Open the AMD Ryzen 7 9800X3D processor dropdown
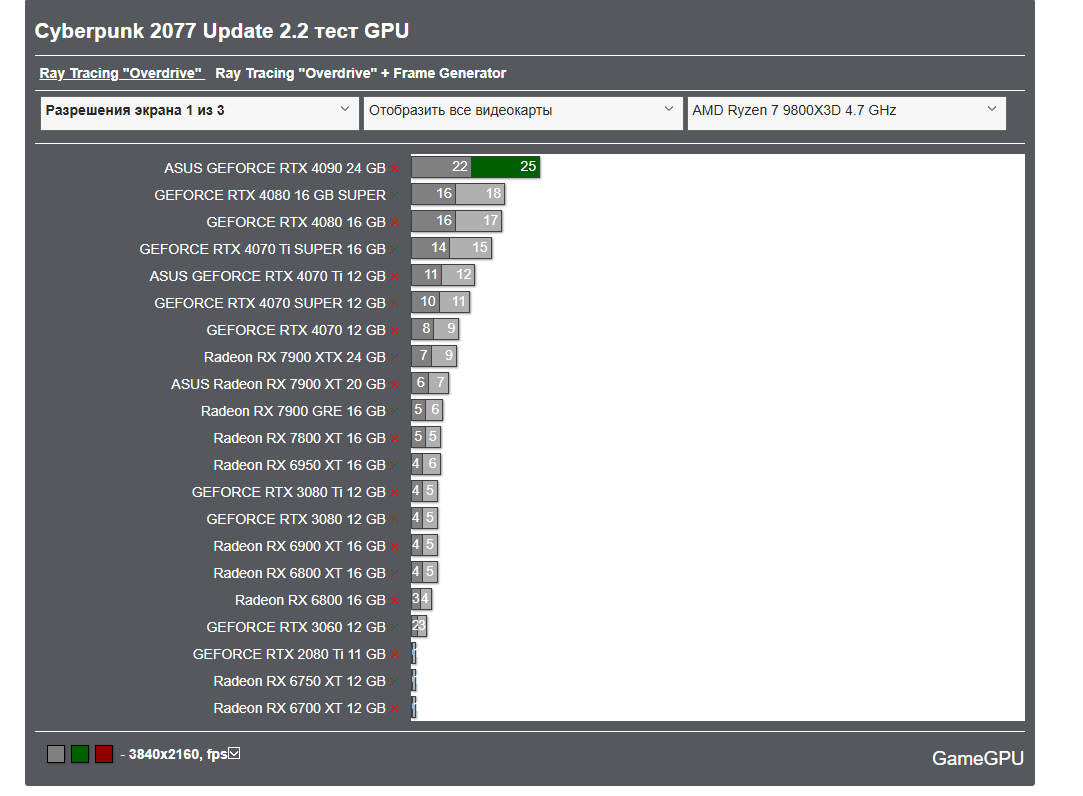 (847, 113)
